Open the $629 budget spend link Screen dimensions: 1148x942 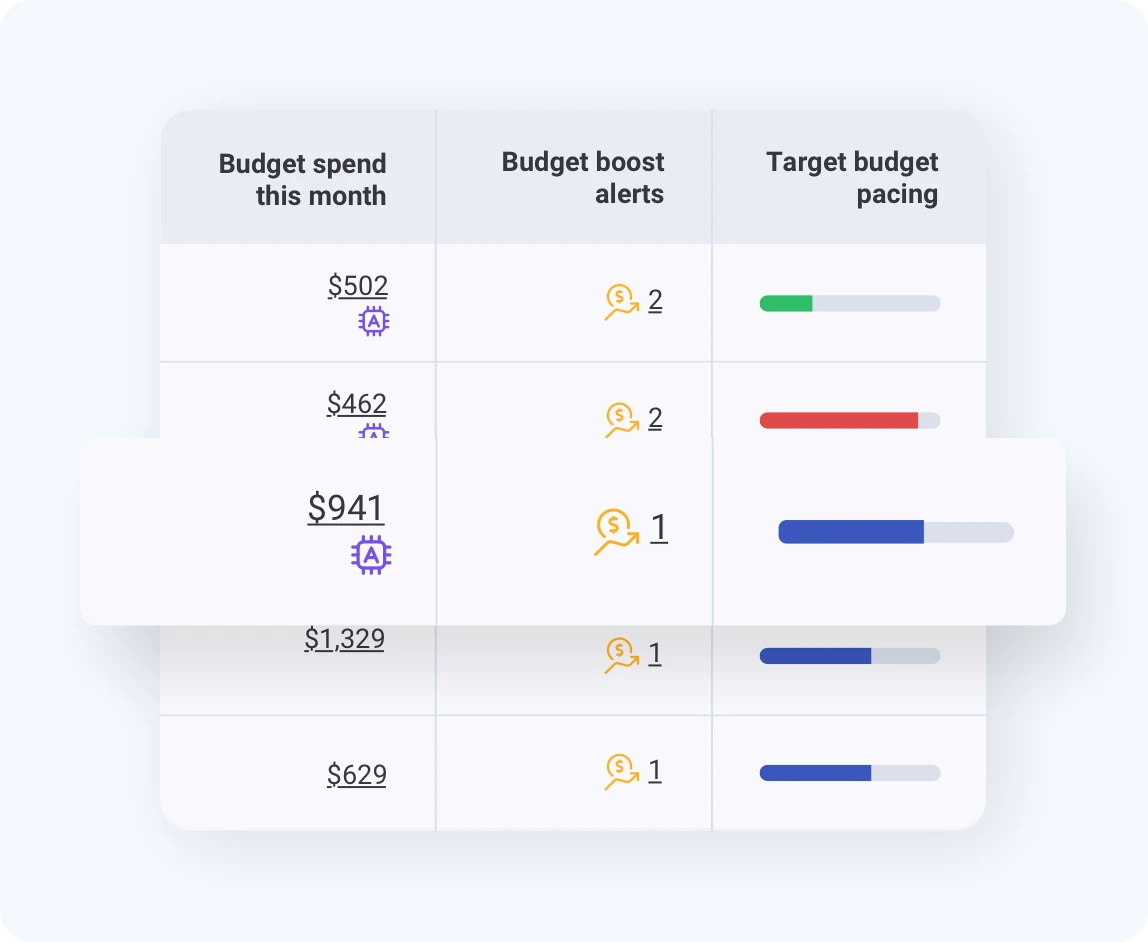click(357, 774)
